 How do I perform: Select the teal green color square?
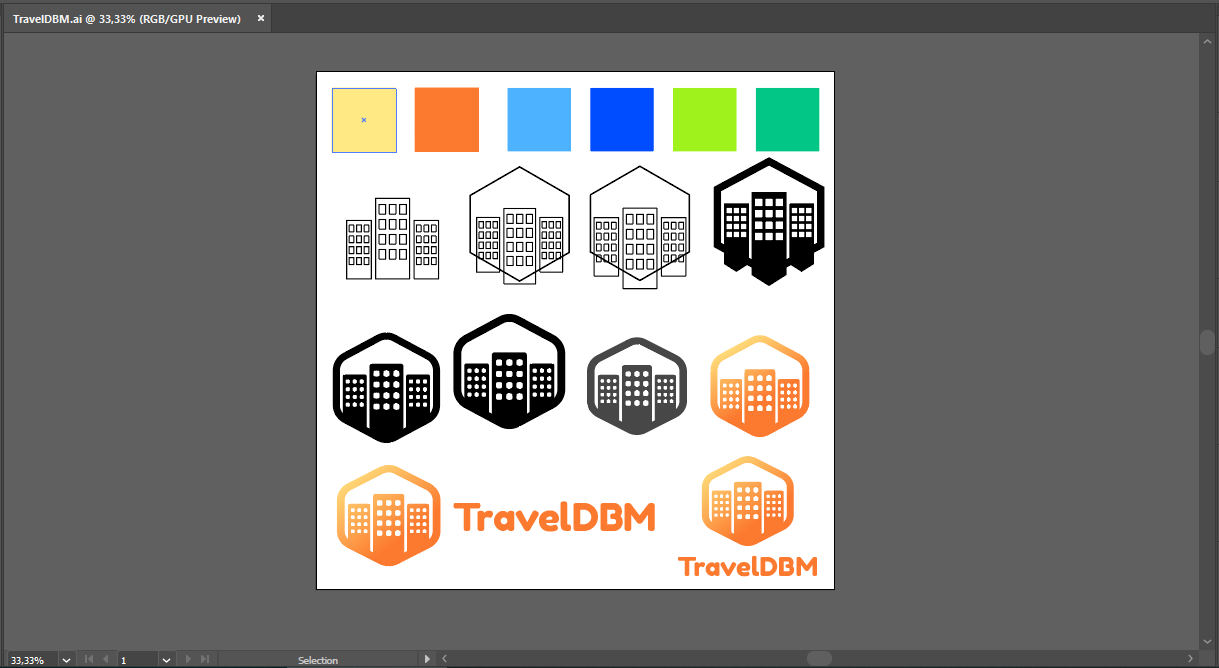point(787,120)
